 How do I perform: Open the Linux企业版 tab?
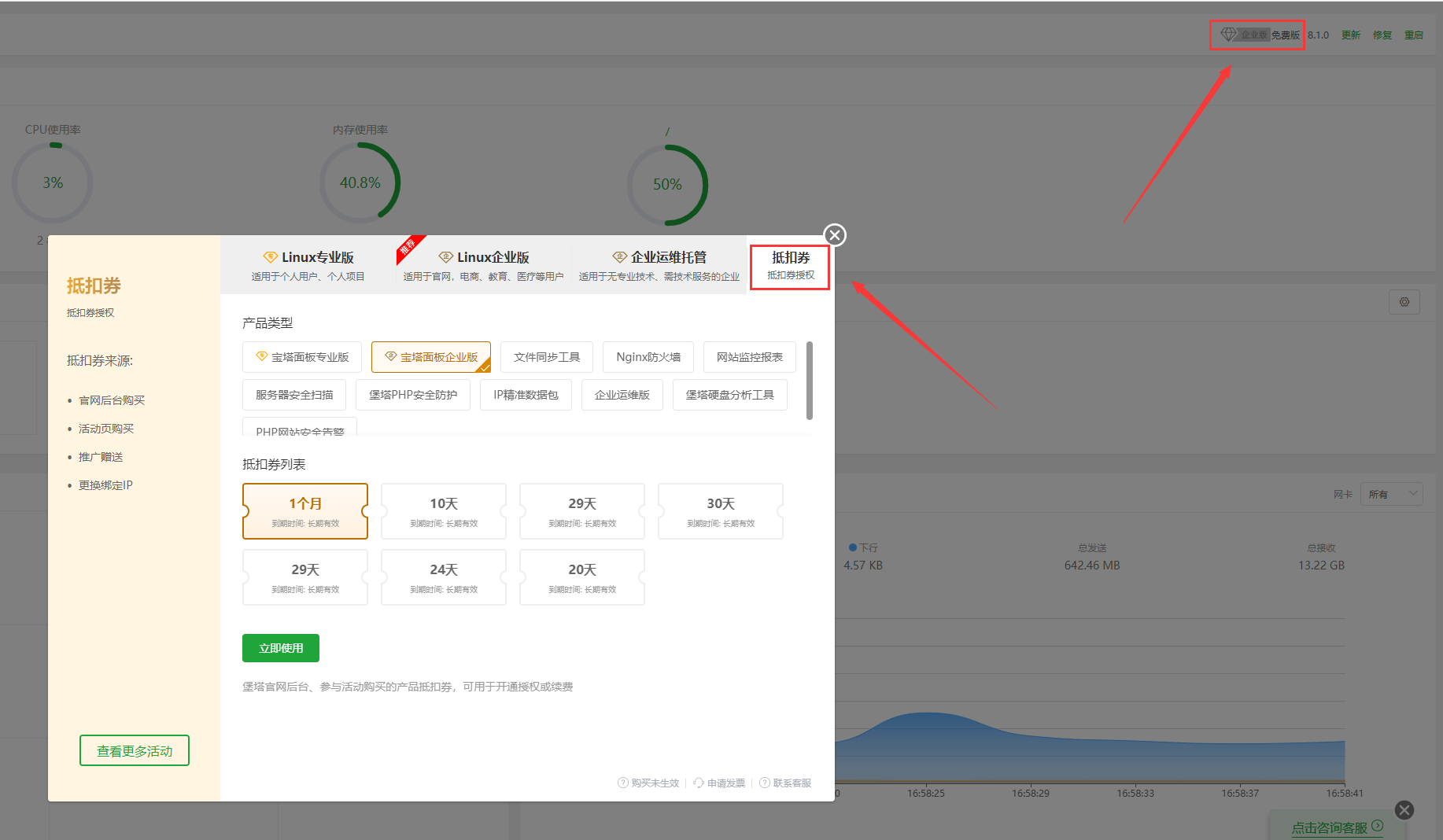click(483, 265)
